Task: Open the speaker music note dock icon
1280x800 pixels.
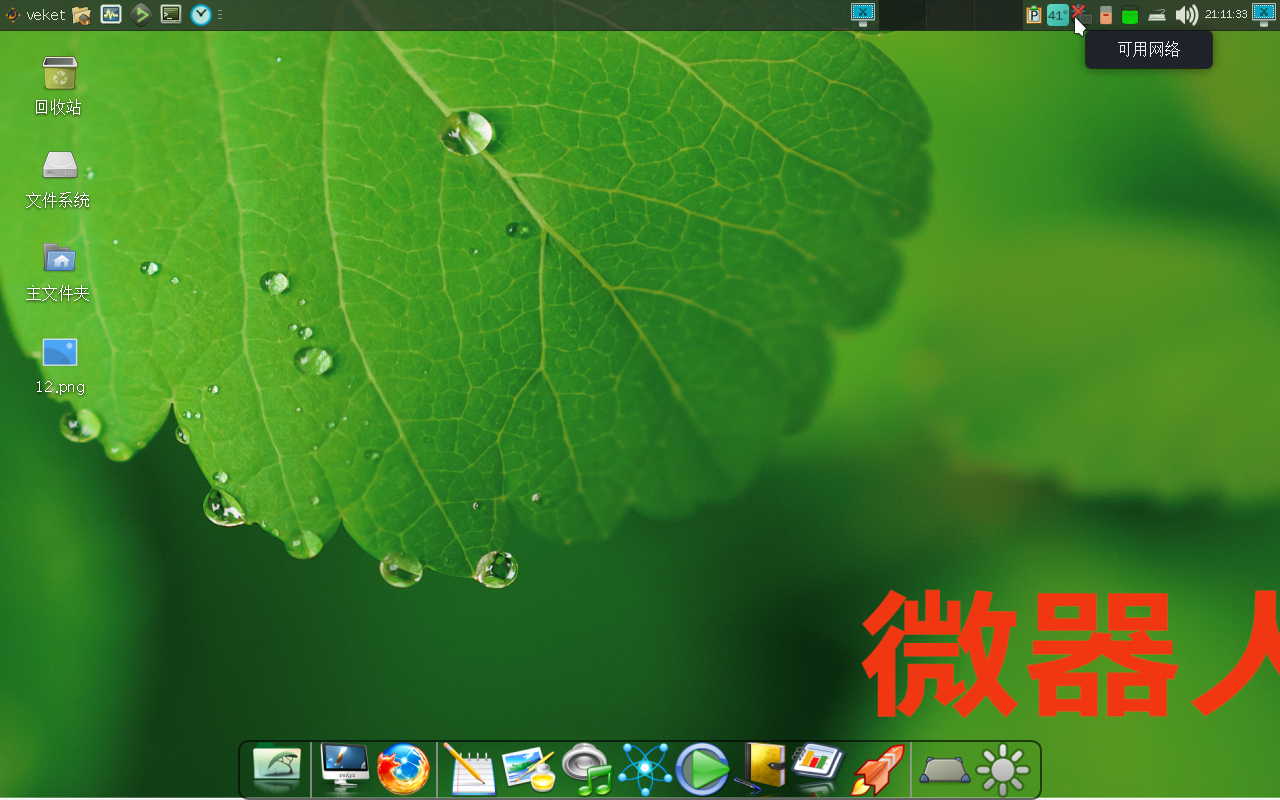Action: click(587, 769)
